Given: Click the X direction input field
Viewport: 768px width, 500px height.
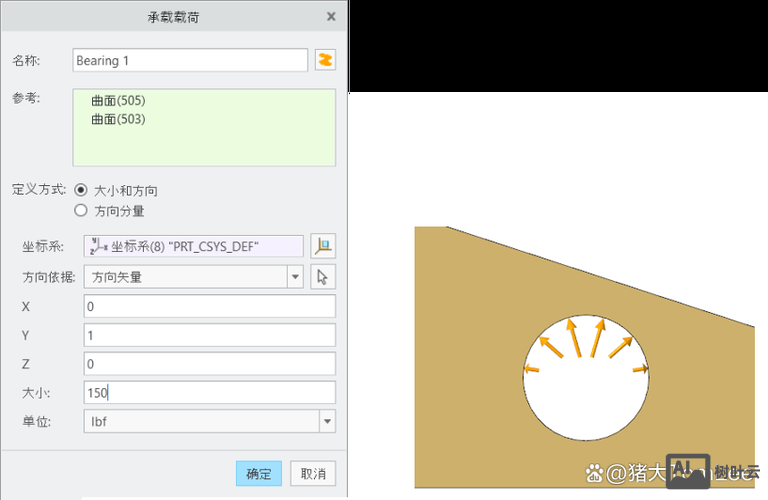Looking at the screenshot, I should pyautogui.click(x=209, y=306).
